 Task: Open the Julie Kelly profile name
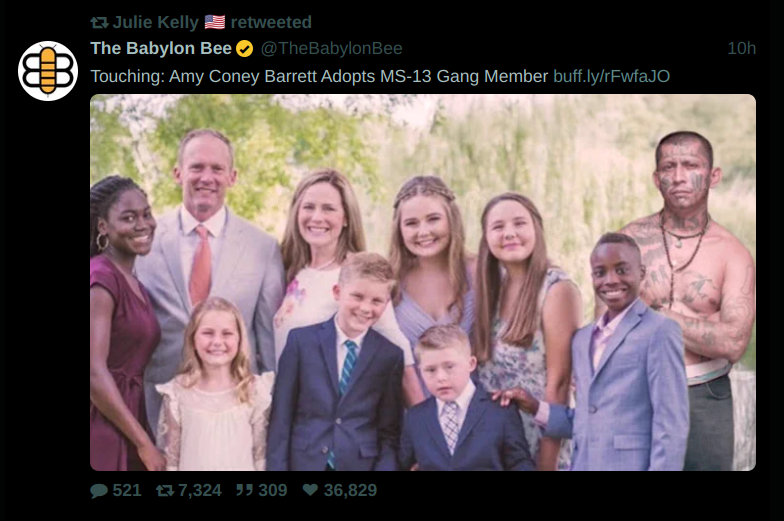click(155, 22)
